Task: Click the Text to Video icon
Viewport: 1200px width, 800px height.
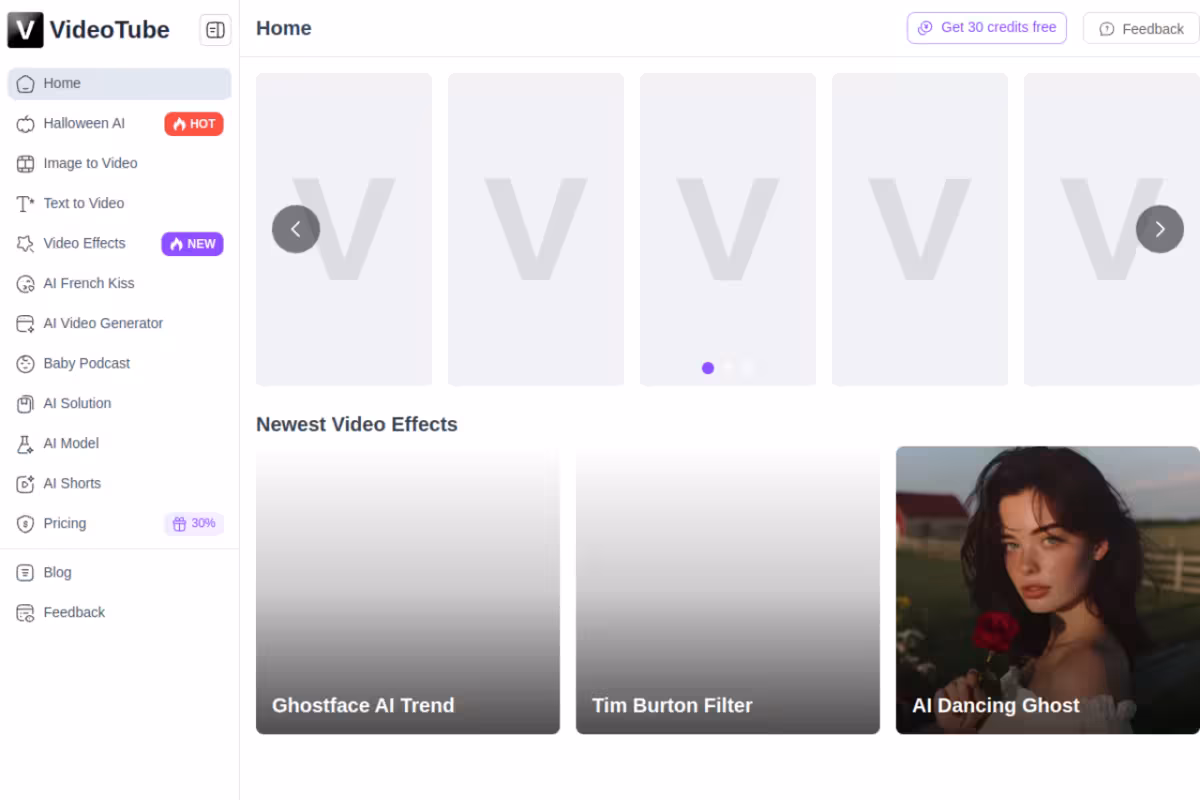Action: [26, 204]
